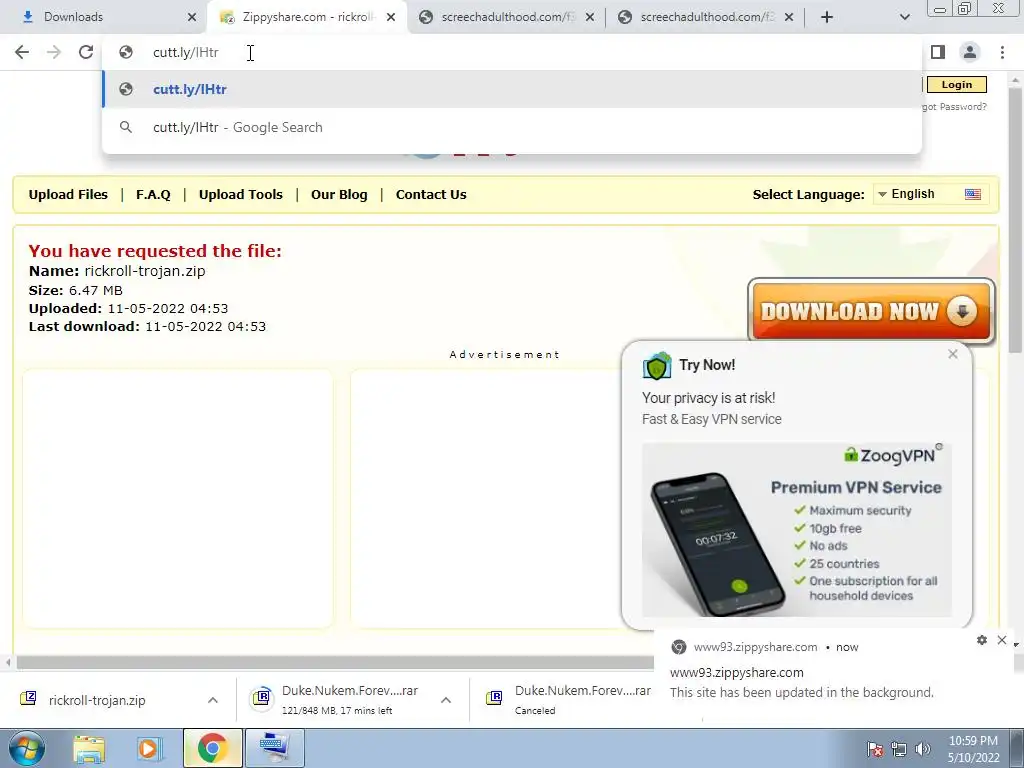Screen dimensions: 1024x768
Task: Click the browser back arrow
Action: point(22,52)
